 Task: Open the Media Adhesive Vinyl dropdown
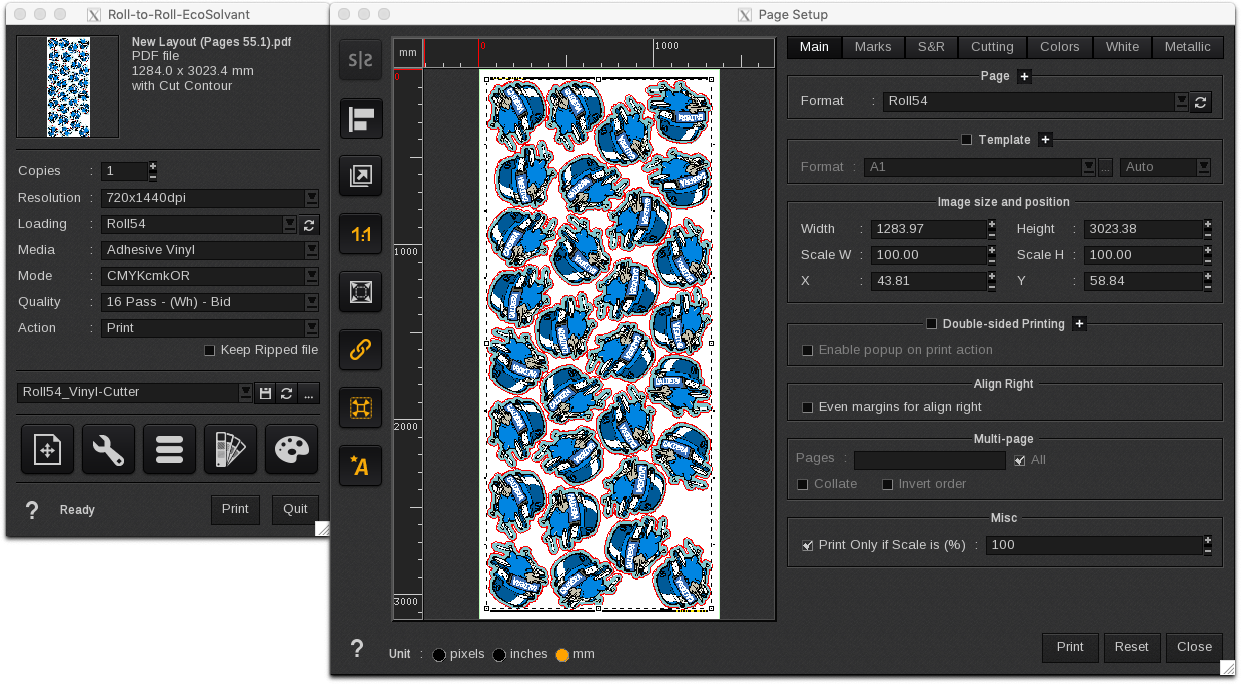[311, 250]
